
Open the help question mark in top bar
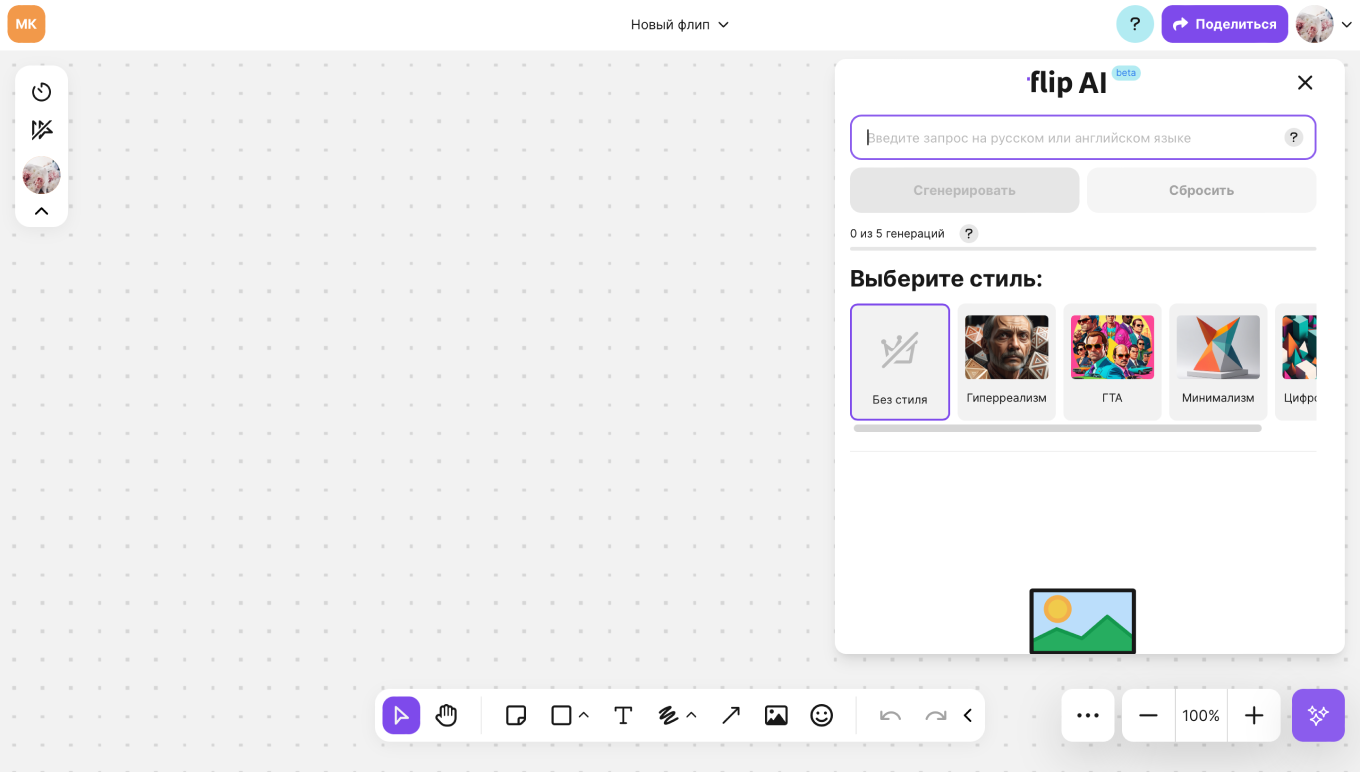coord(1135,24)
